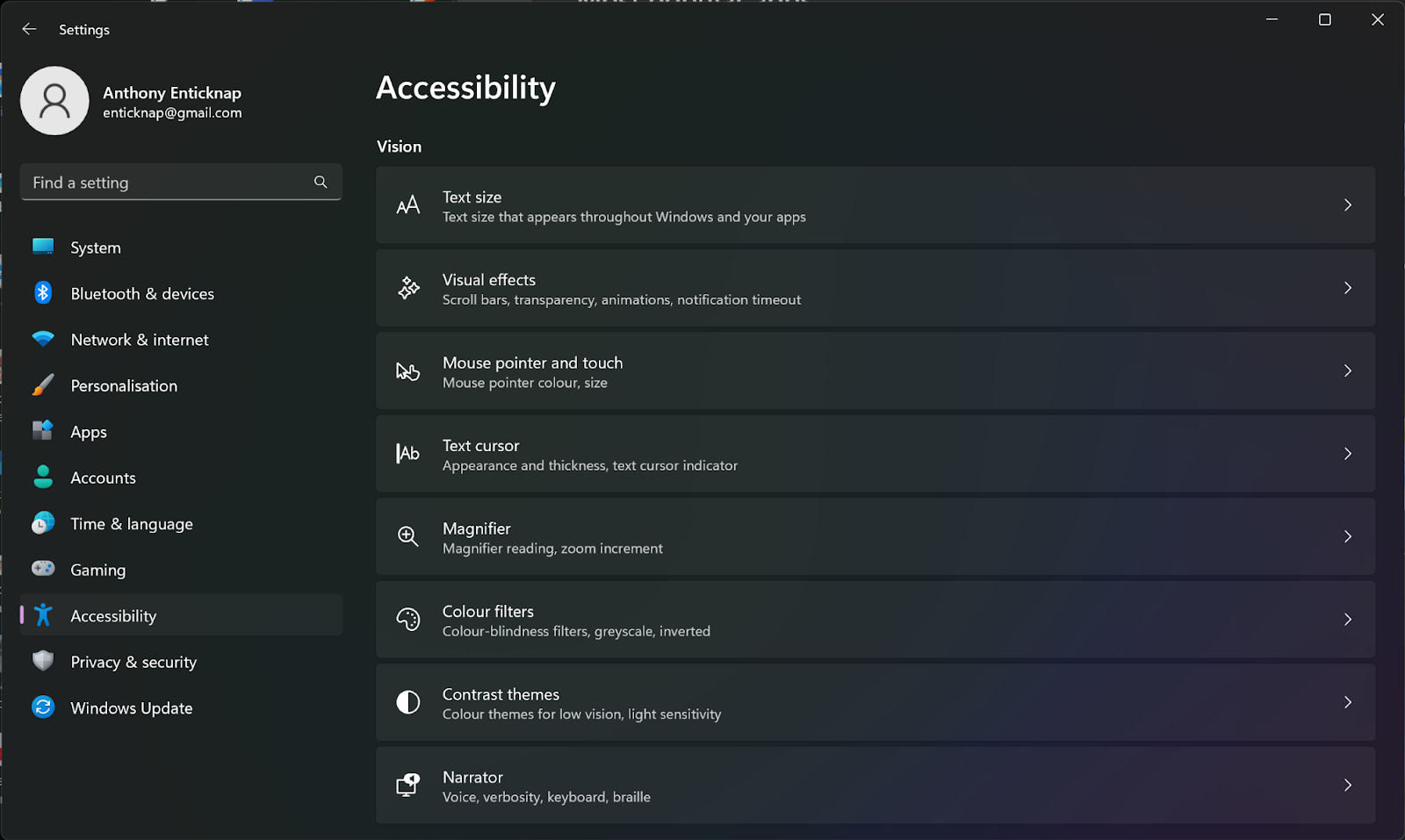Expand Colour filters chevron arrow

pos(1348,620)
